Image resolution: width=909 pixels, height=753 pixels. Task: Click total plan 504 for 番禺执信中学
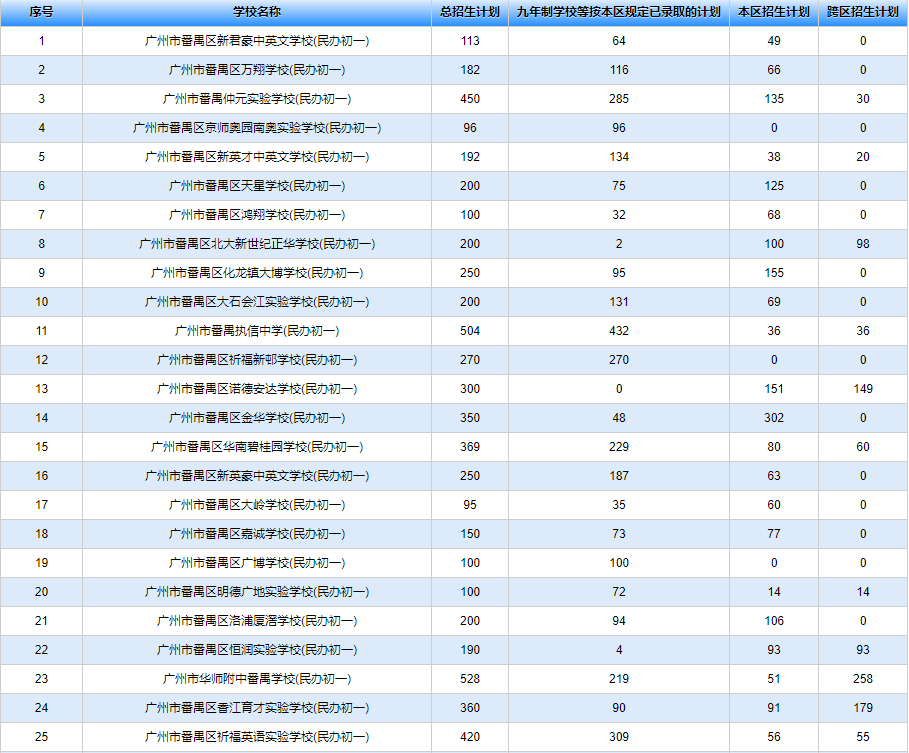pyautogui.click(x=470, y=331)
